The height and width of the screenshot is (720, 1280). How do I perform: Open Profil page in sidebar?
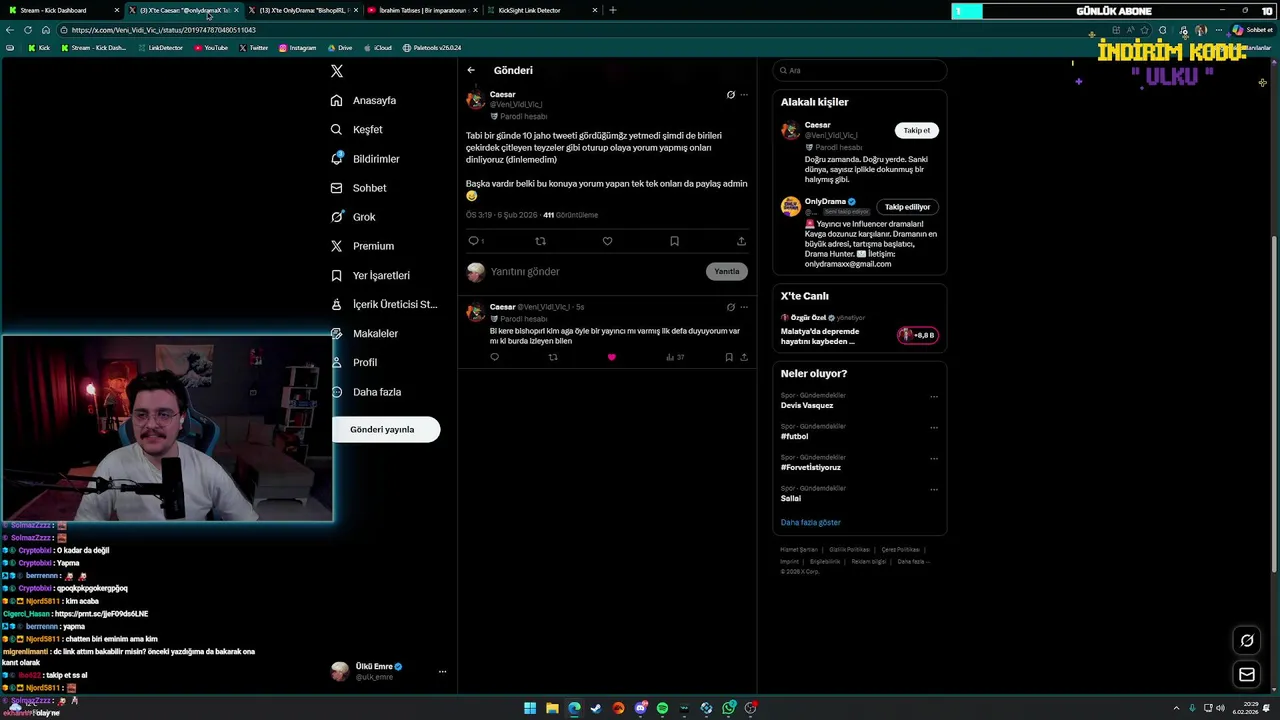pyautogui.click(x=355, y=362)
